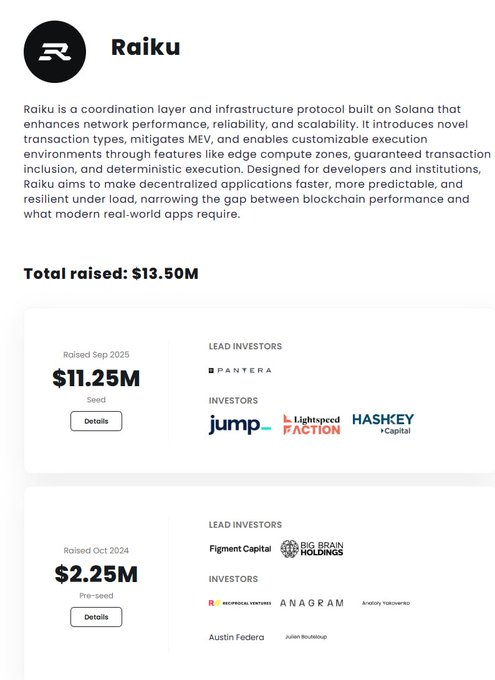Image resolution: width=495 pixels, height=680 pixels.
Task: Open the HashKey Capital logo
Action: click(x=383, y=424)
